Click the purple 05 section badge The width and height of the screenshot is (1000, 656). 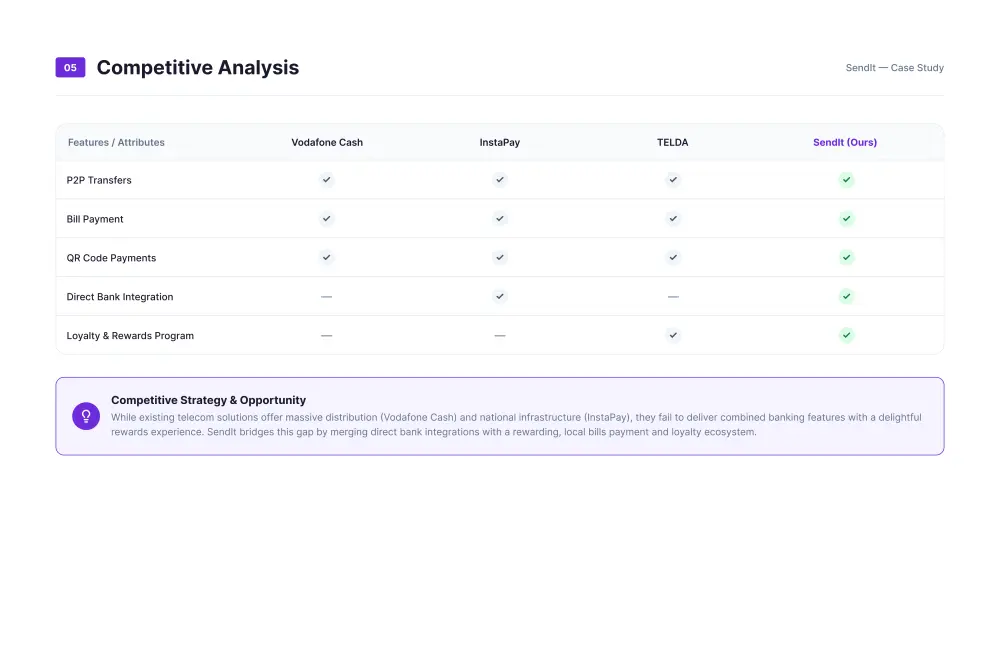coord(70,68)
